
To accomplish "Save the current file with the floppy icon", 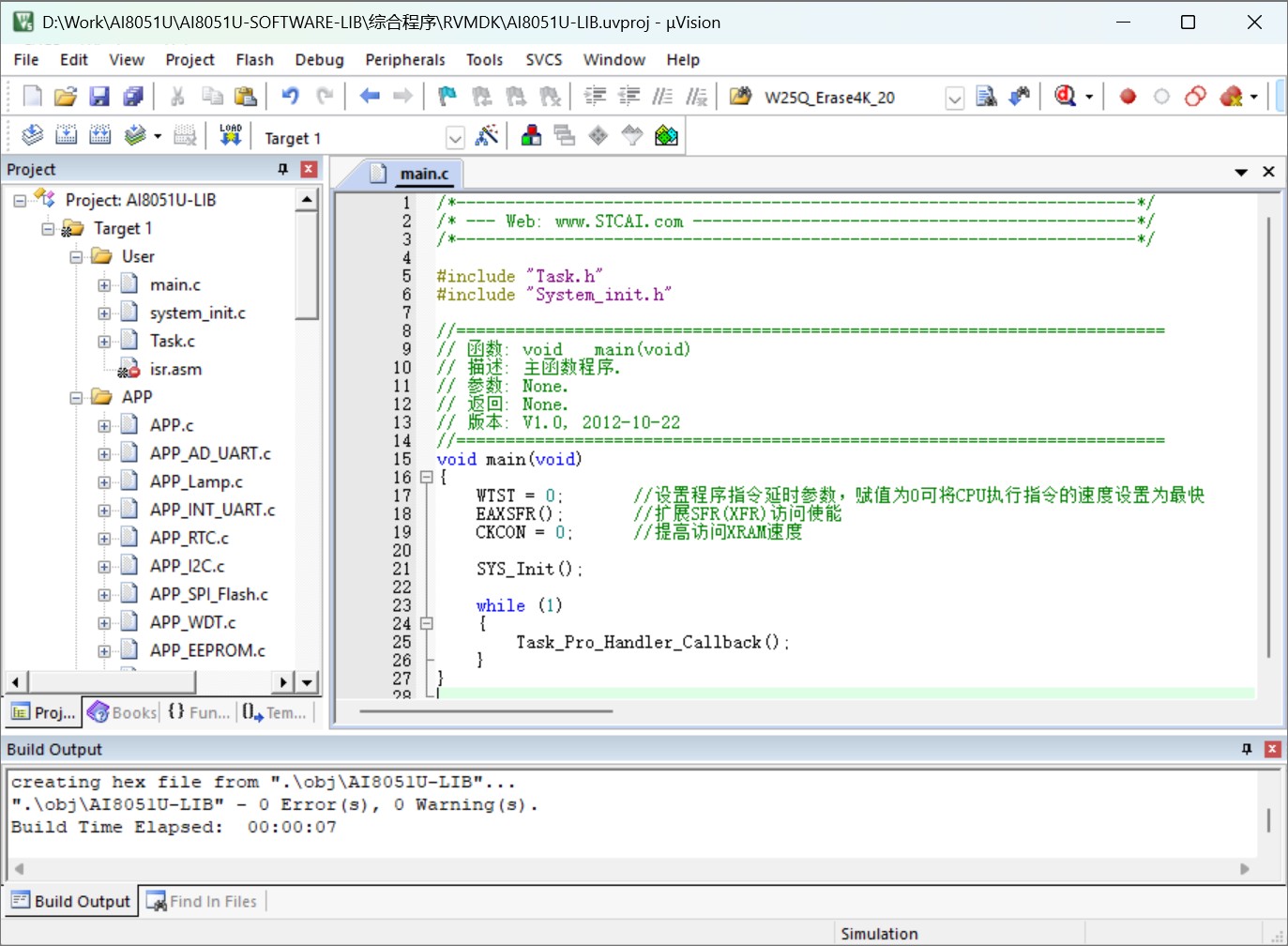I will pos(99,97).
